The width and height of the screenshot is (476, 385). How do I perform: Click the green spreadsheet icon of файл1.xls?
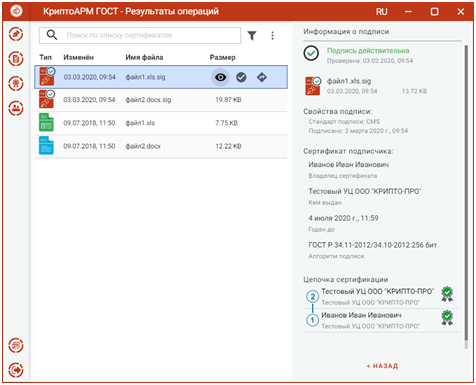point(46,122)
